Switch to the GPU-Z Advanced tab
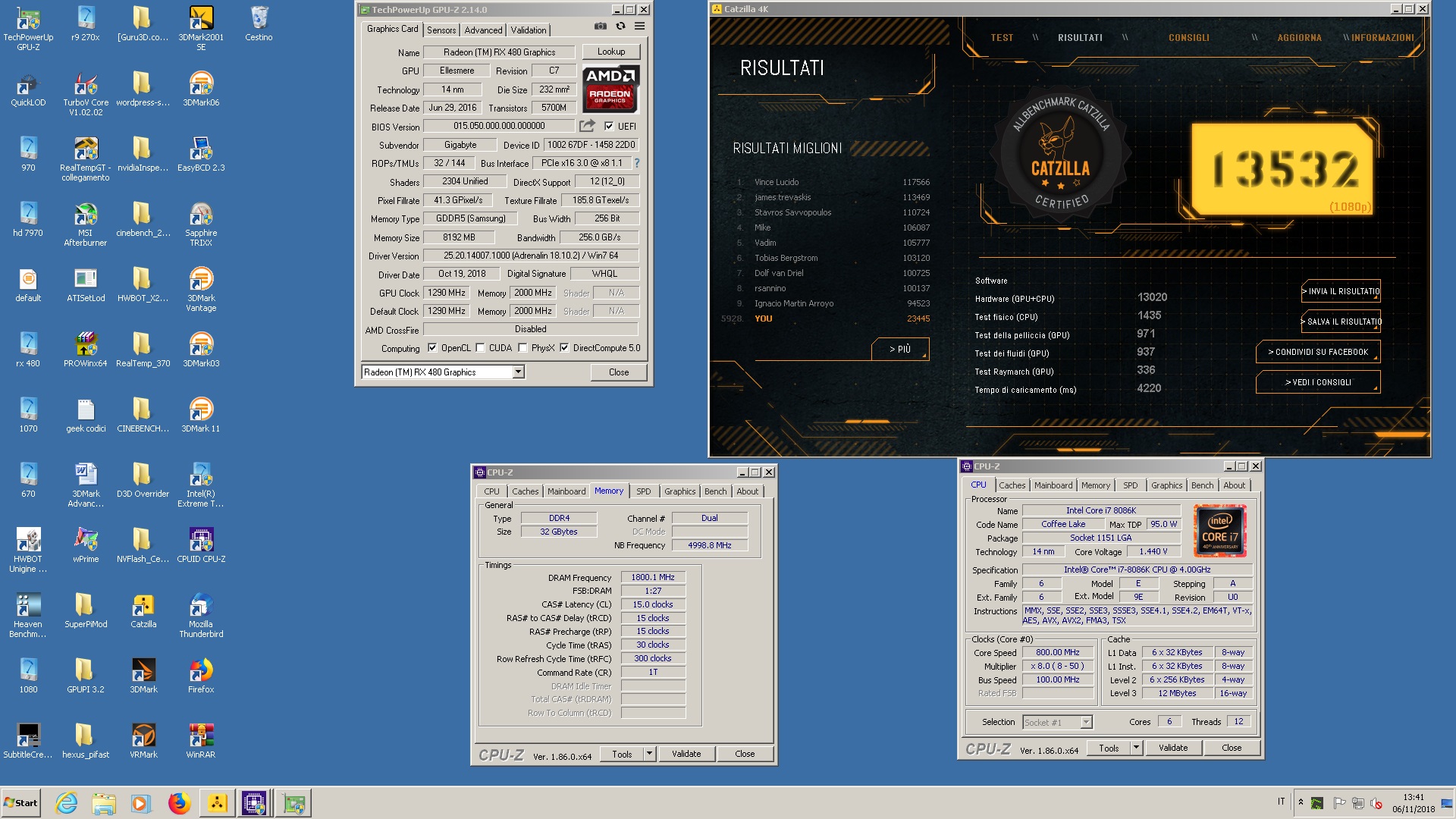The image size is (1456, 819). click(x=483, y=30)
